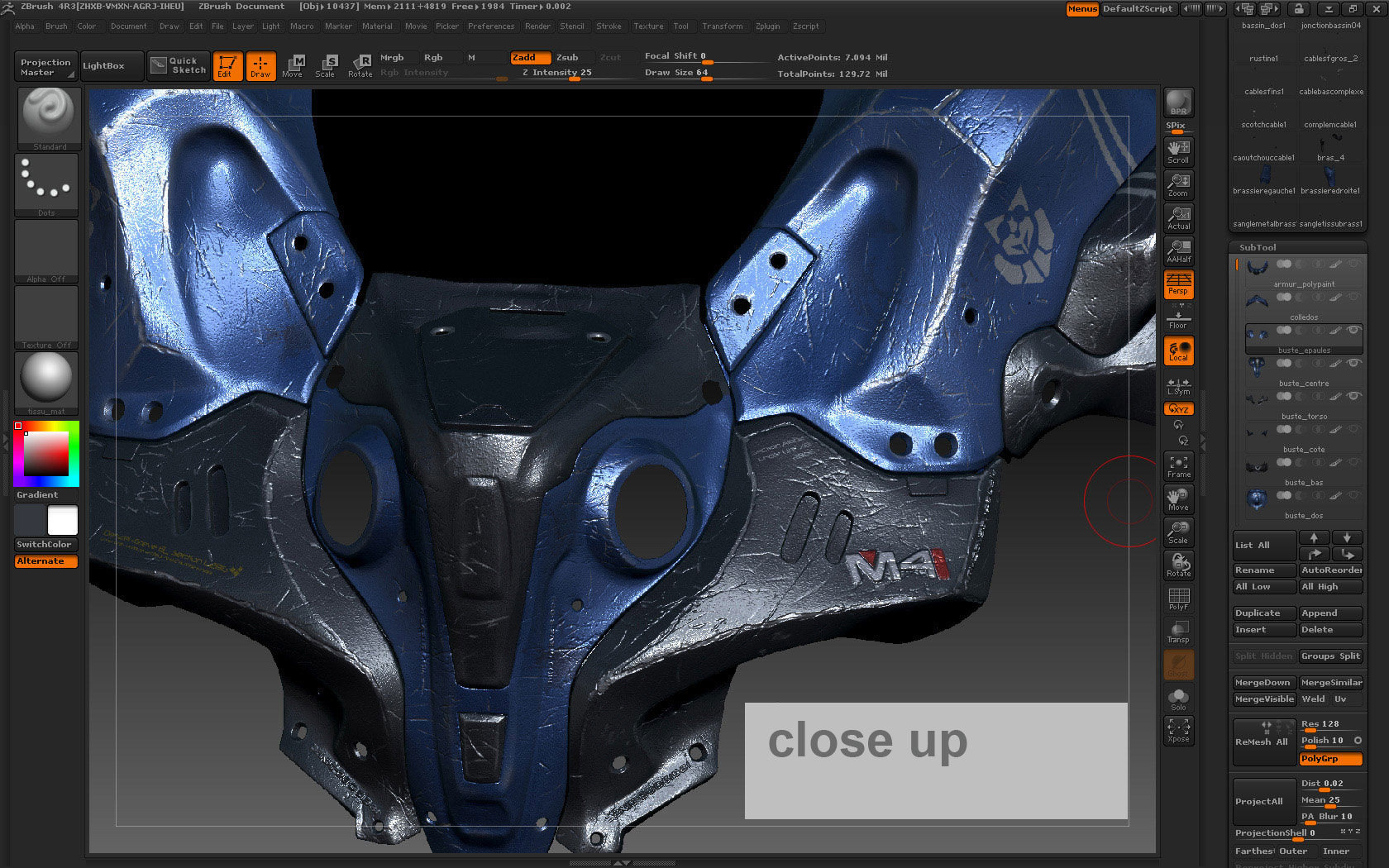
Task: Open the Preferences menu
Action: click(x=491, y=26)
